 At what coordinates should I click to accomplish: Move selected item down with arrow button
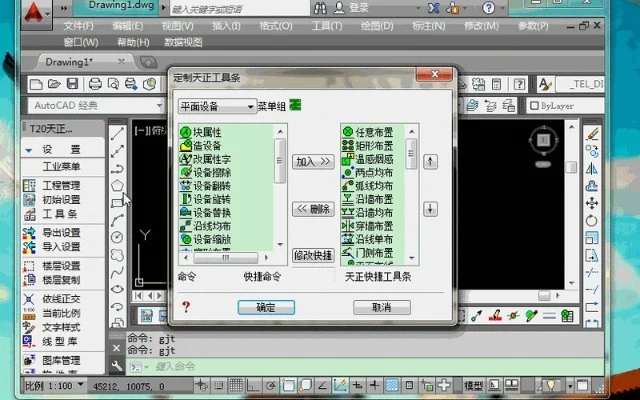tap(430, 209)
